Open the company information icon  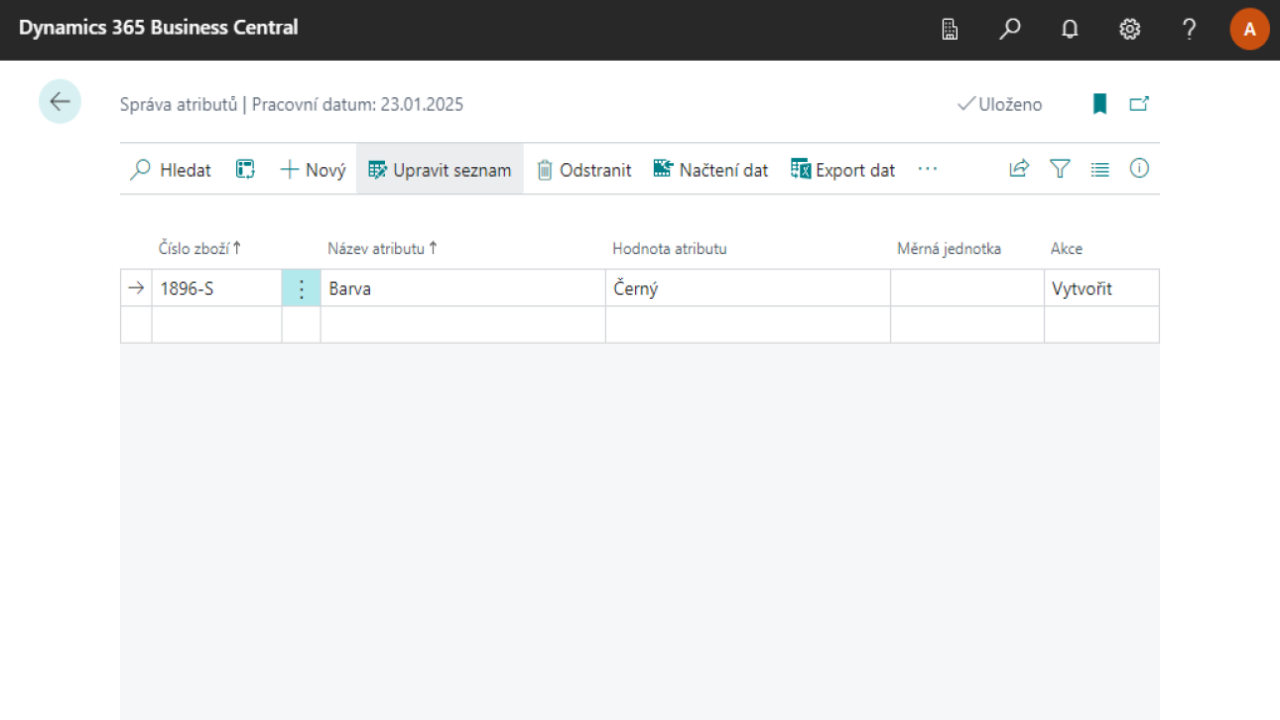(950, 30)
